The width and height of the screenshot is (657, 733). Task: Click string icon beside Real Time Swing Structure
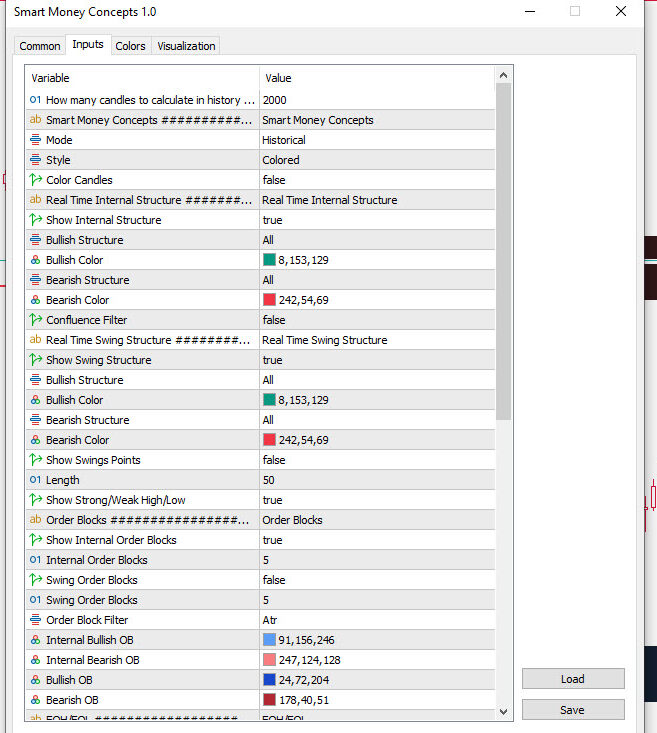coord(36,340)
